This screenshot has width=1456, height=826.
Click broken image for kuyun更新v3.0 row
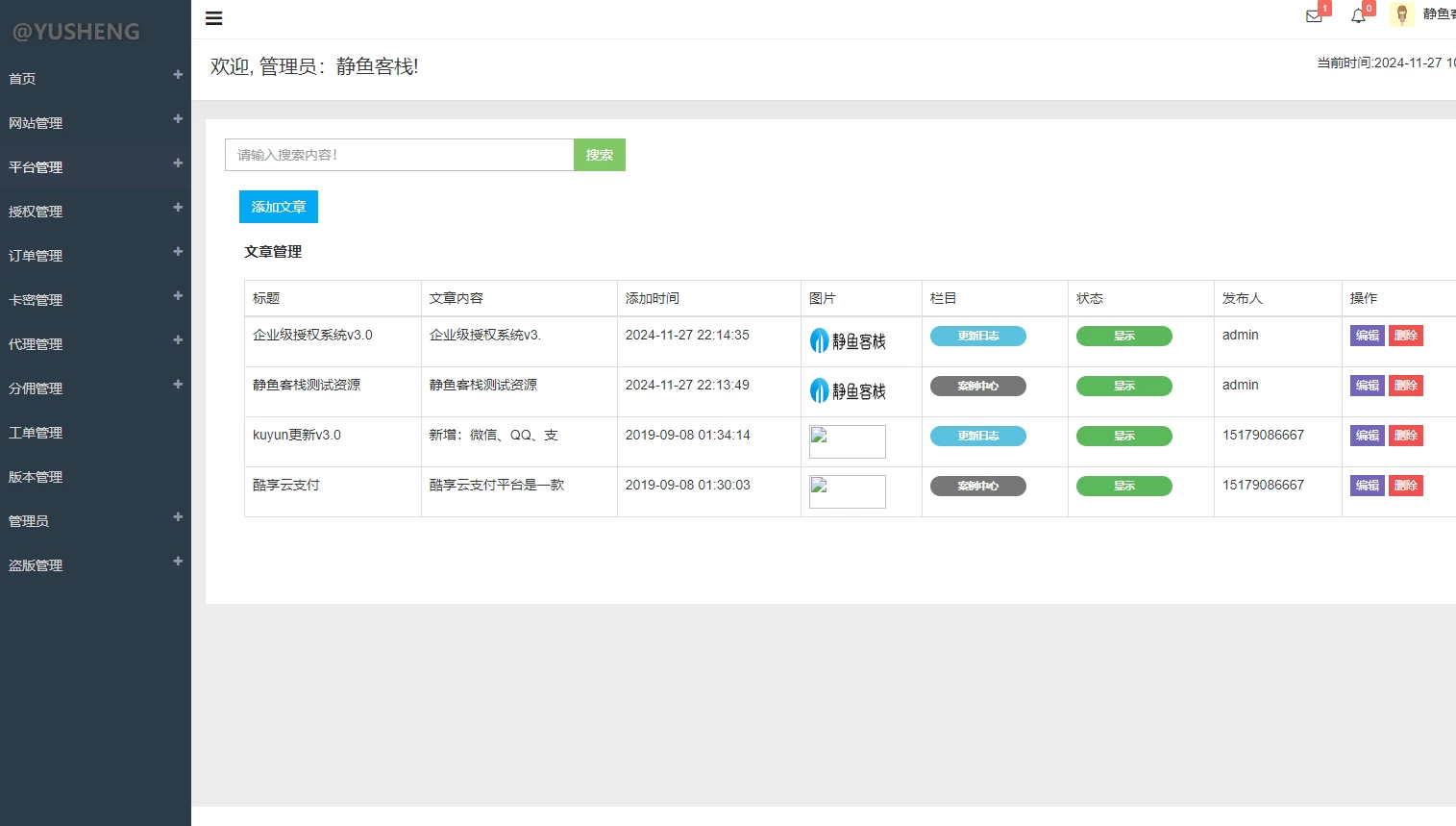pyautogui.click(x=847, y=441)
